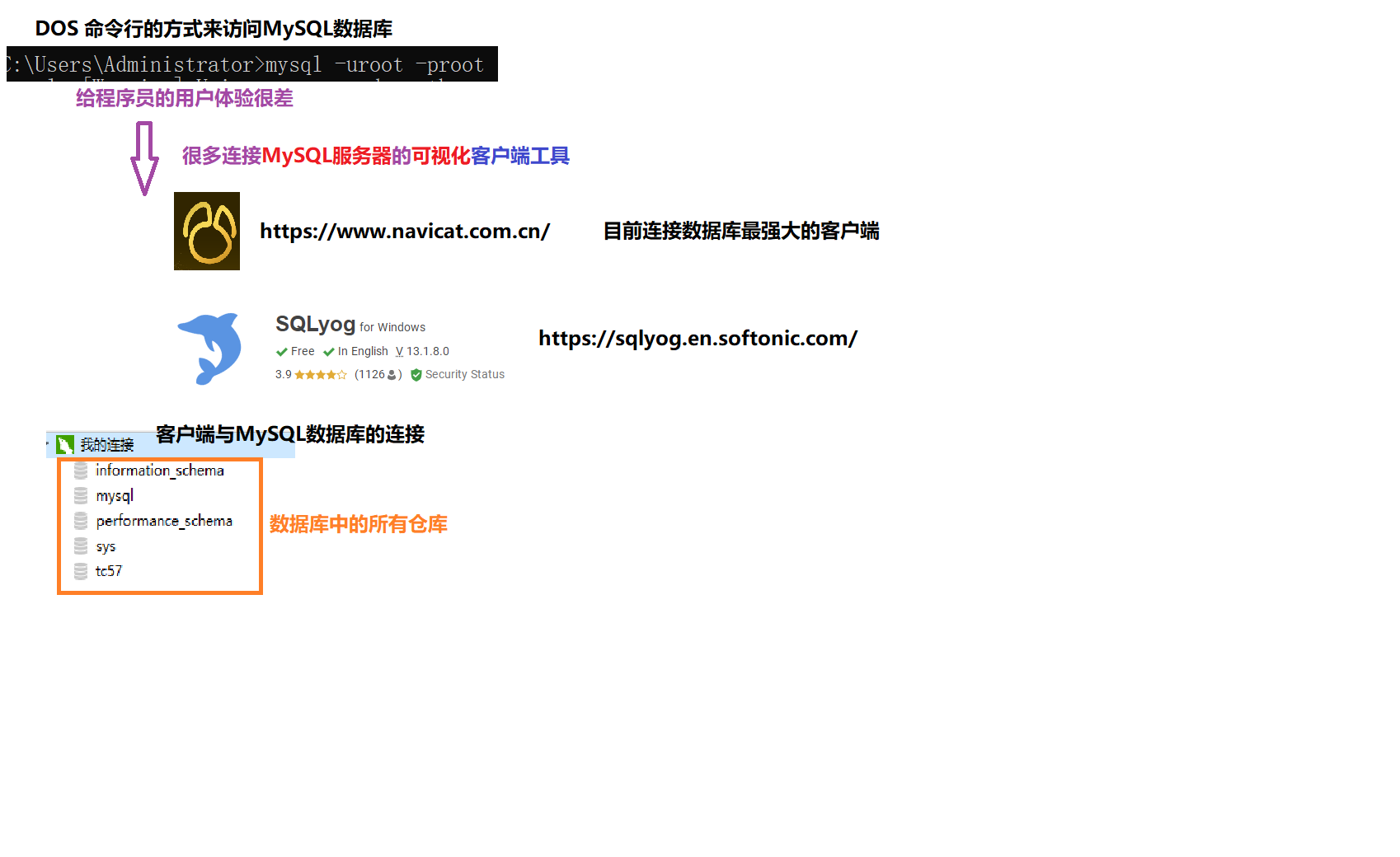The height and width of the screenshot is (857, 1400).
Task: Select the 我的连接 connection node
Action: 171,445
